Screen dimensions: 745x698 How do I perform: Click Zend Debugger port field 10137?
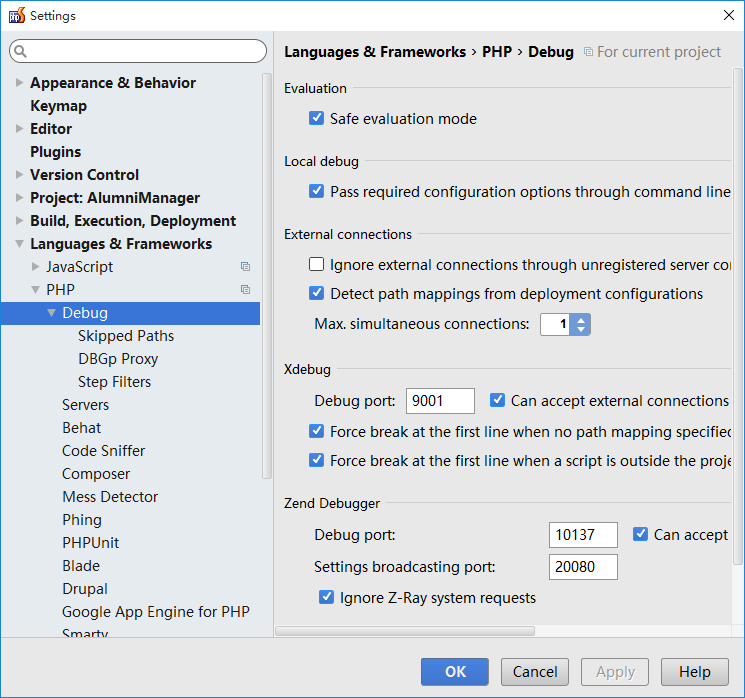click(583, 535)
